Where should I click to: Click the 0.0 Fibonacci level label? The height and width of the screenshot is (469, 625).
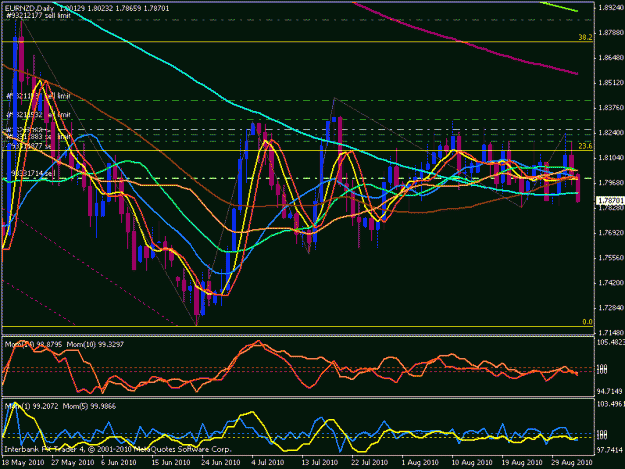tap(587, 322)
